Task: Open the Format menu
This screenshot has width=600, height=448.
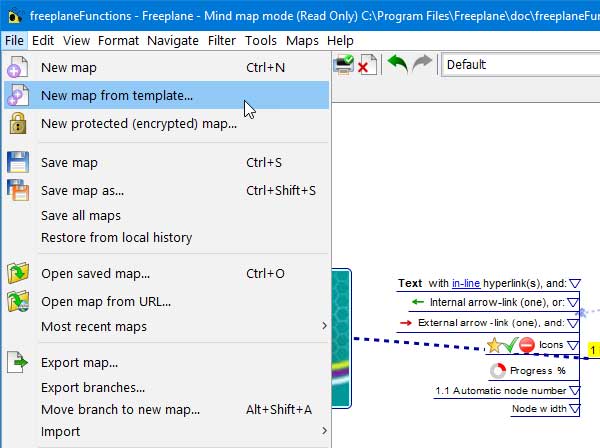Action: coord(118,40)
